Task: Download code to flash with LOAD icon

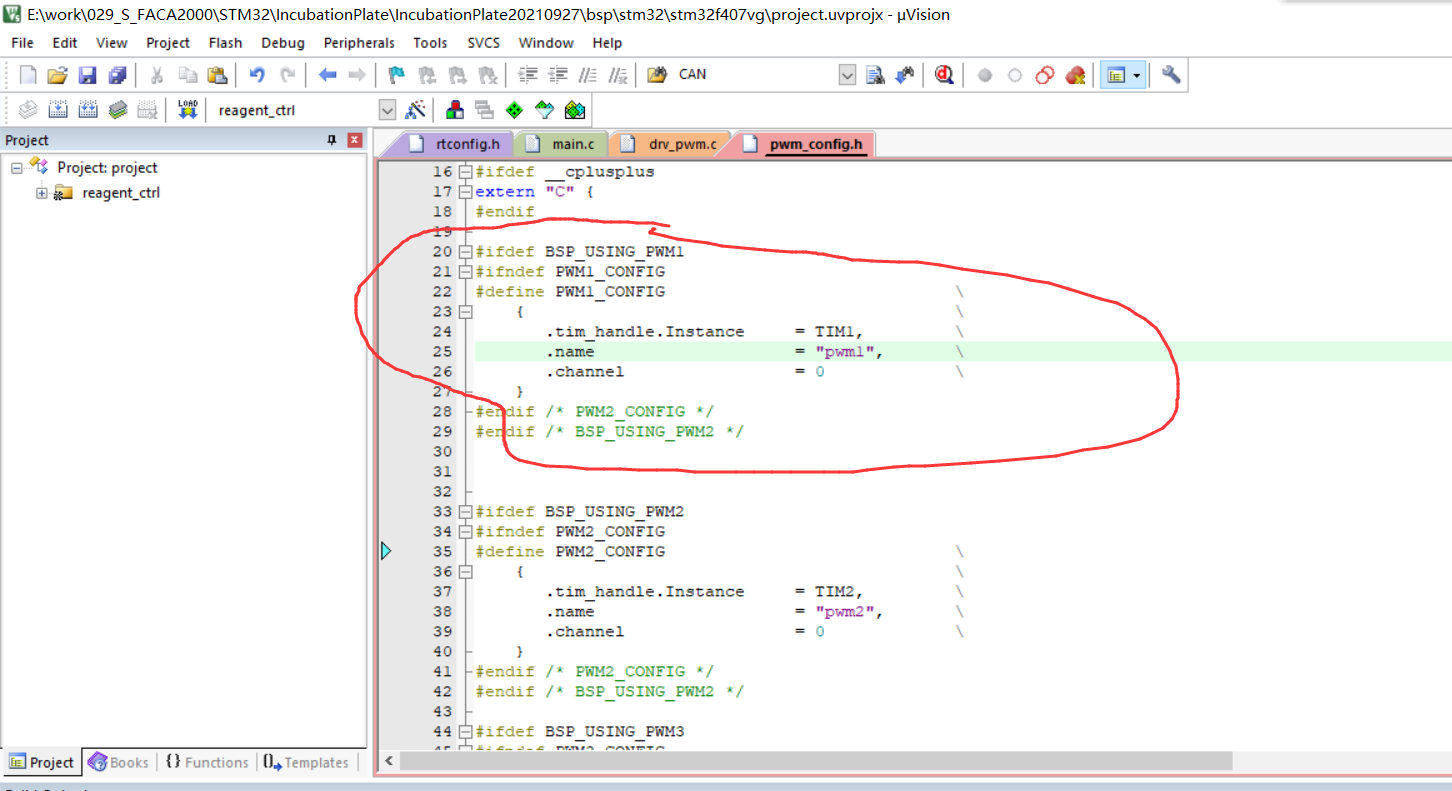Action: pyautogui.click(x=186, y=109)
